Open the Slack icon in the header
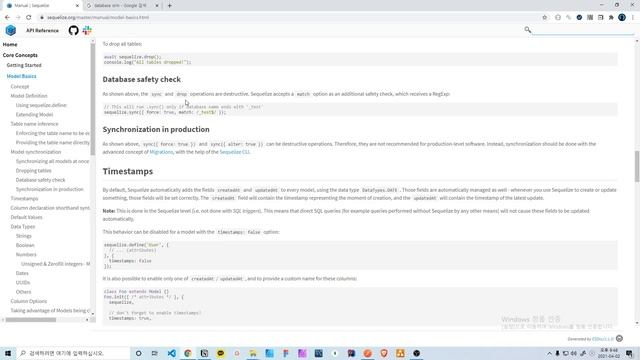Viewport: 640px width, 360px height. pos(87,30)
